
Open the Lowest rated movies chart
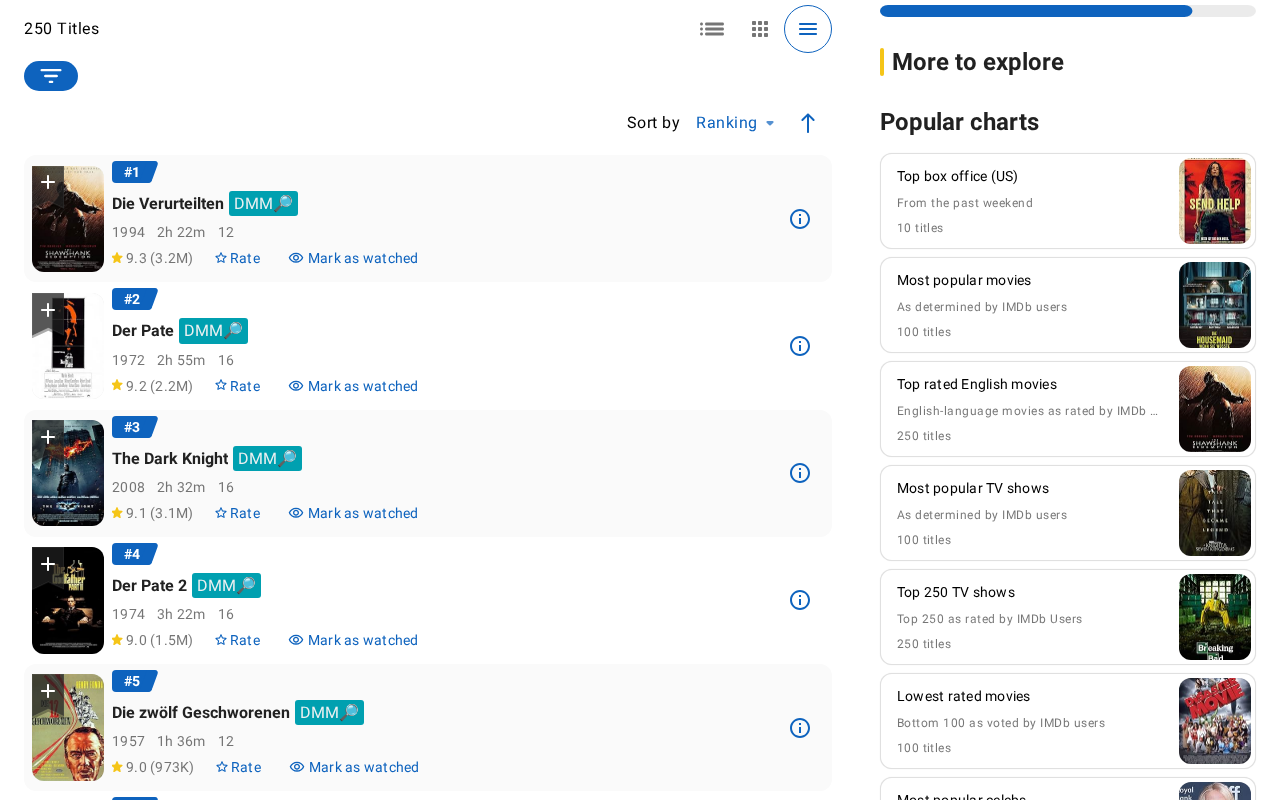click(x=963, y=696)
